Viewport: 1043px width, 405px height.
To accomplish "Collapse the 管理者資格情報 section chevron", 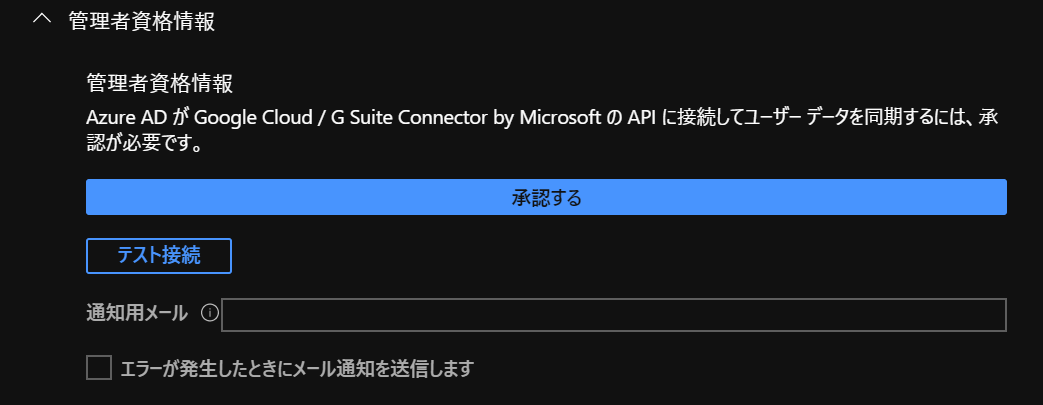I will tap(41, 21).
